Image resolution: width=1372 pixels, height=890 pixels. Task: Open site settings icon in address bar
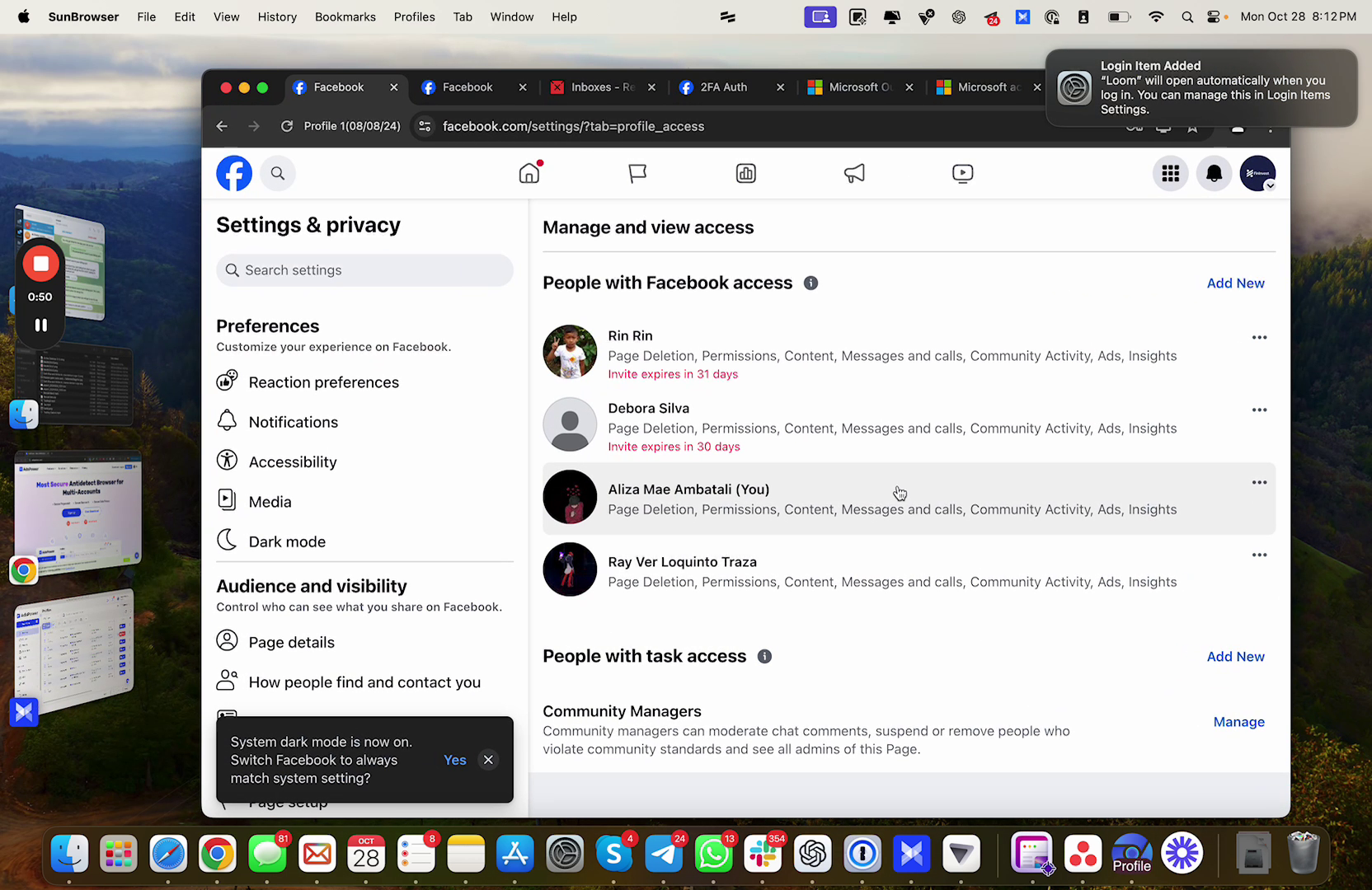(425, 126)
